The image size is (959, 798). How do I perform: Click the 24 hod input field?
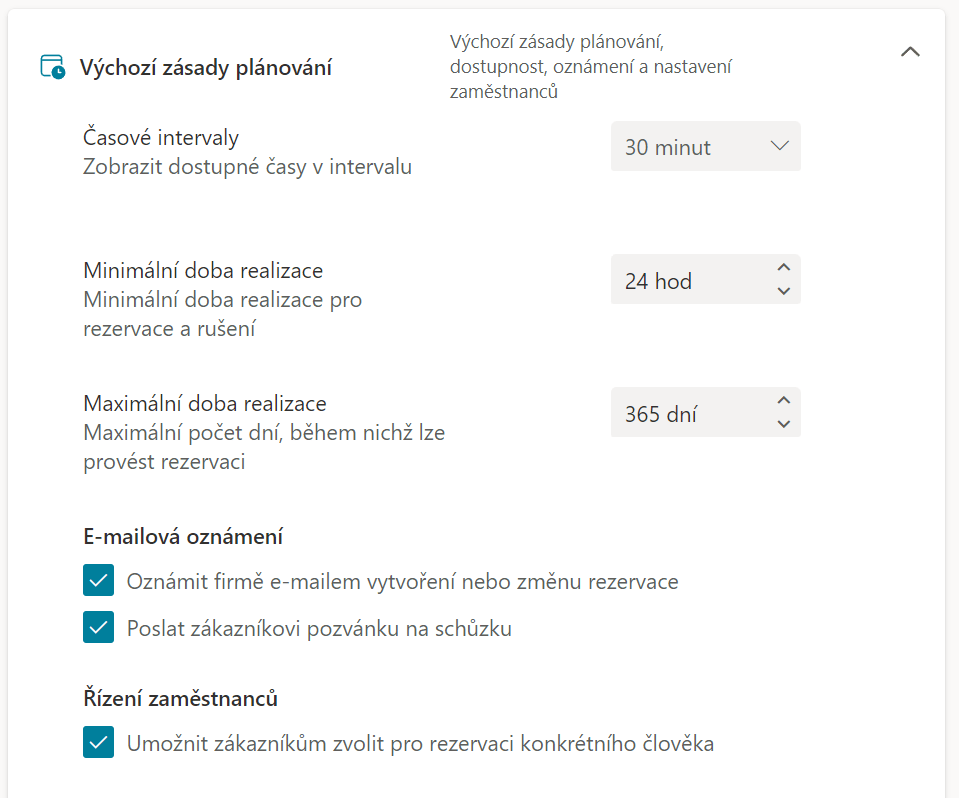click(x=690, y=281)
